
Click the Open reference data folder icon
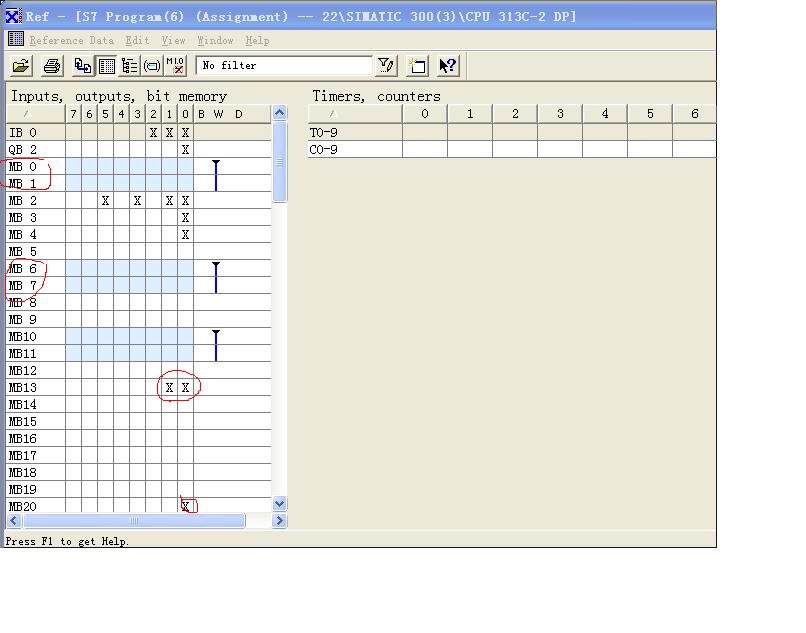(22, 66)
